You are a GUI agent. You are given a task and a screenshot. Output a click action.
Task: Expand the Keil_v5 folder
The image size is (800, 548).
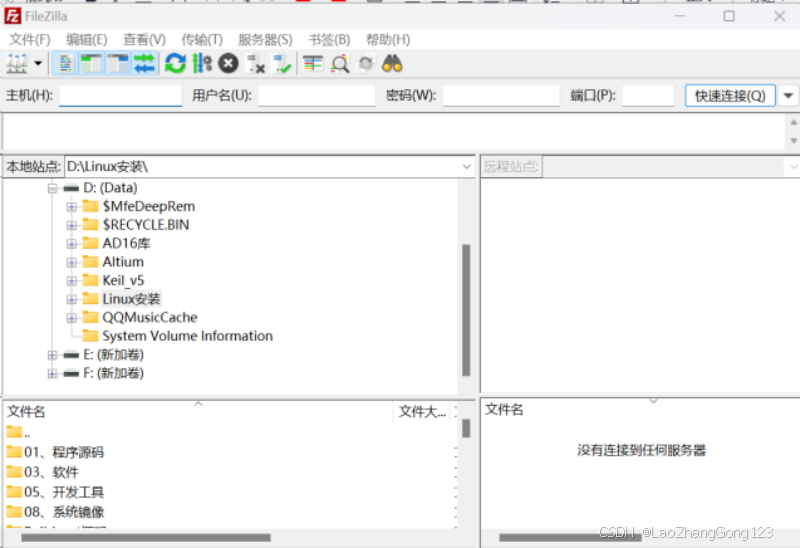pyautogui.click(x=71, y=281)
